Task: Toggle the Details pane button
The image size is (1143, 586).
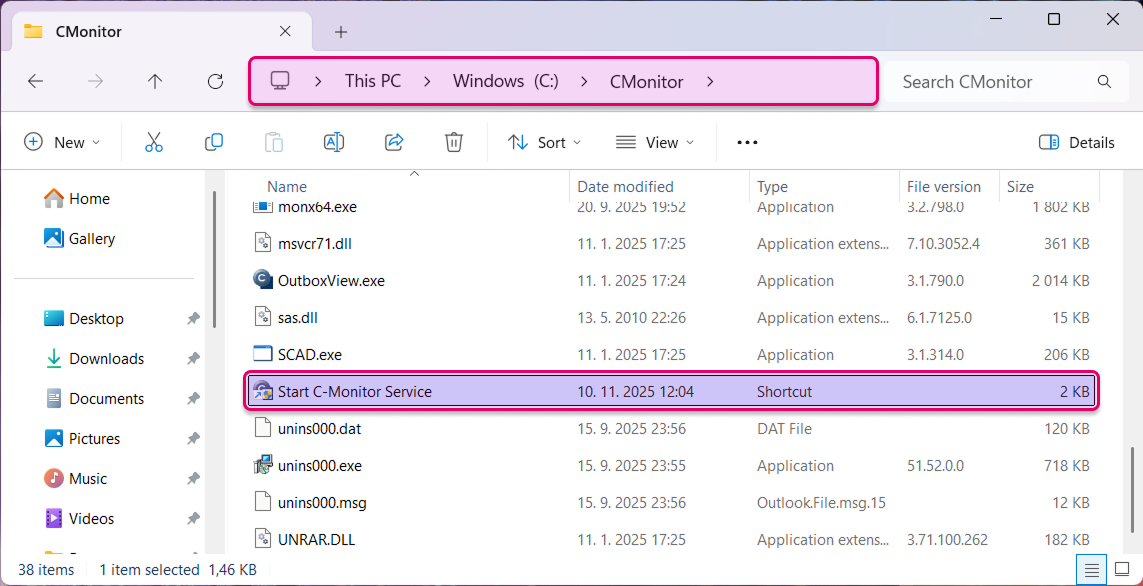Action: pyautogui.click(x=1077, y=143)
